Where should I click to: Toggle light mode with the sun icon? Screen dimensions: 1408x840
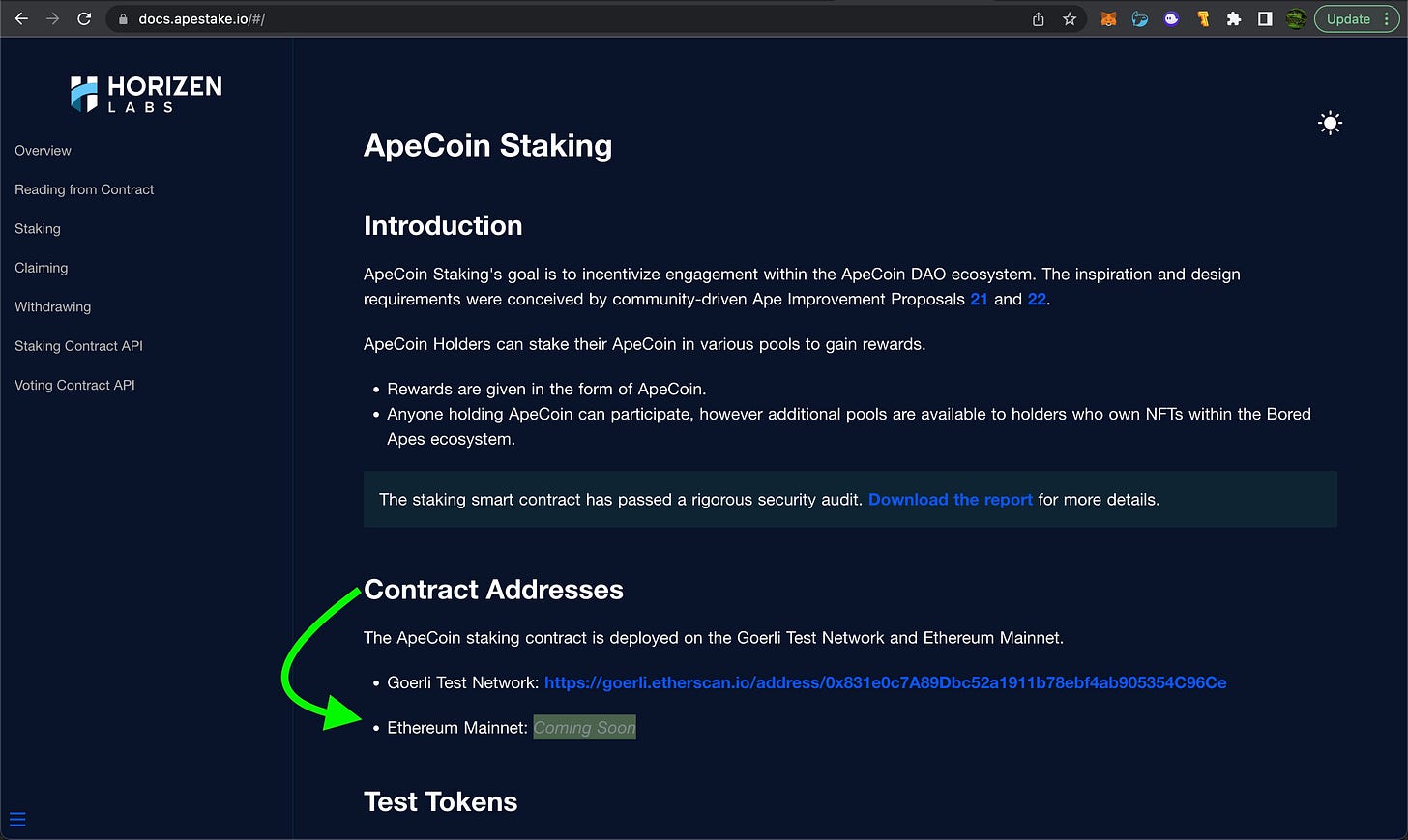1330,123
